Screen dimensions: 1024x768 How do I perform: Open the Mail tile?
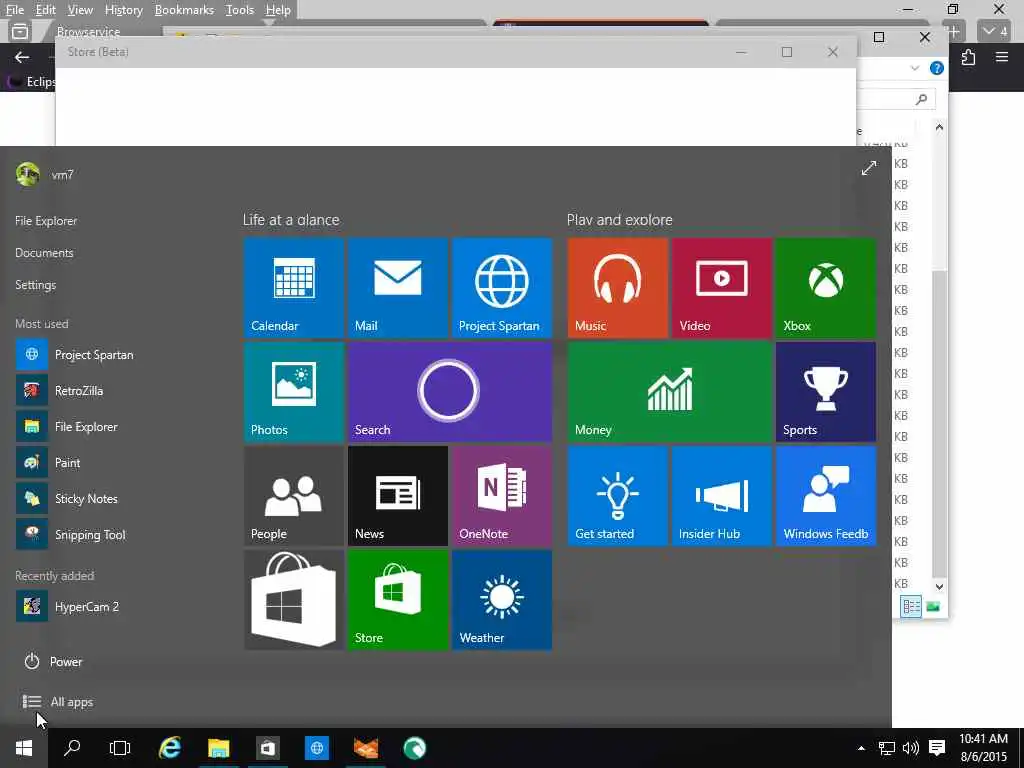pos(398,288)
